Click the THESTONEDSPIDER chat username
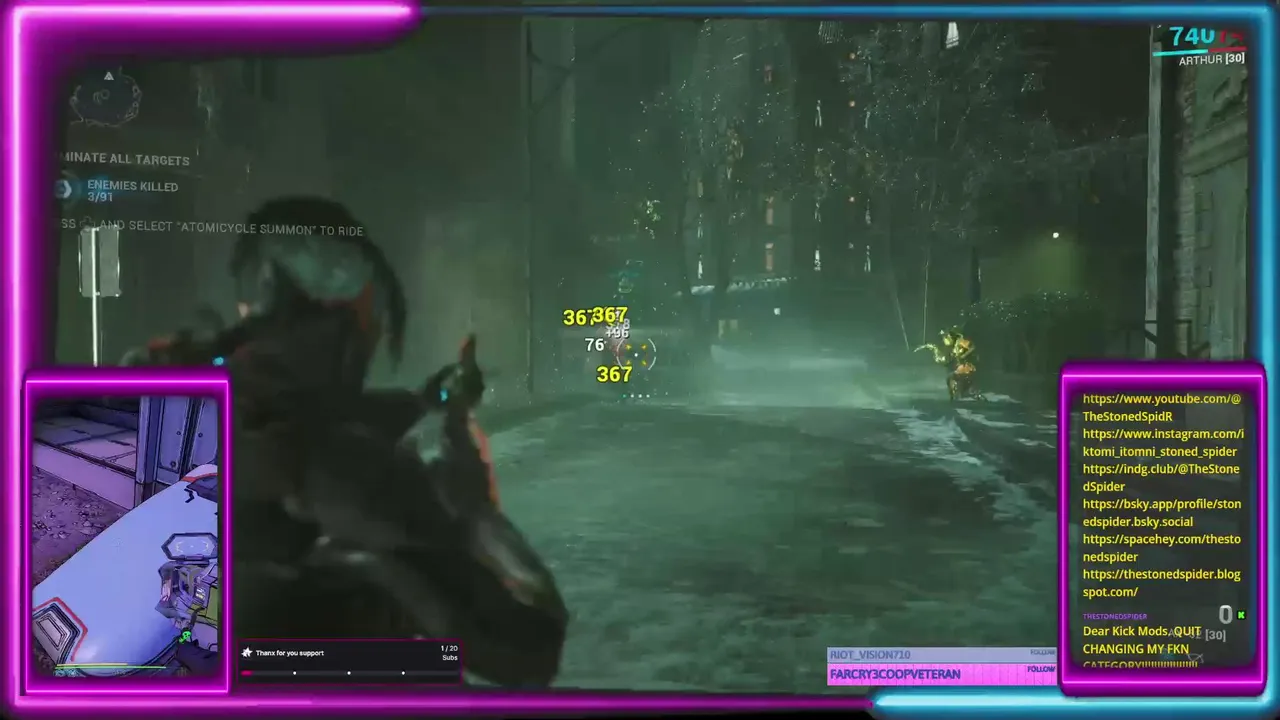 click(x=1115, y=616)
